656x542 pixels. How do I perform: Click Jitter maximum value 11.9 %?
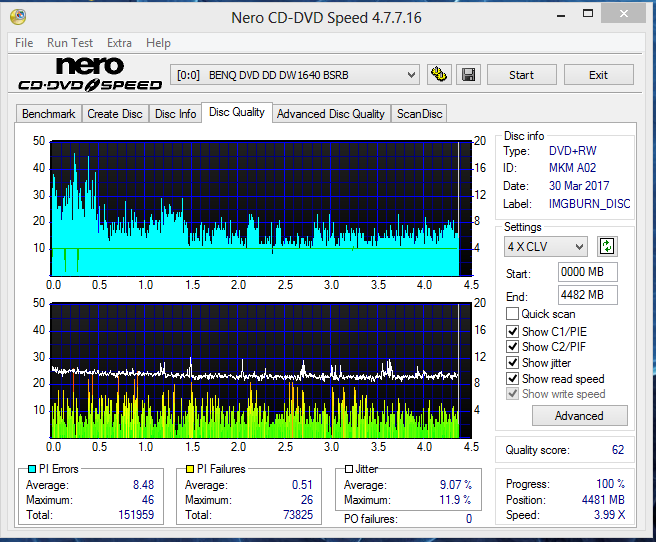point(456,500)
